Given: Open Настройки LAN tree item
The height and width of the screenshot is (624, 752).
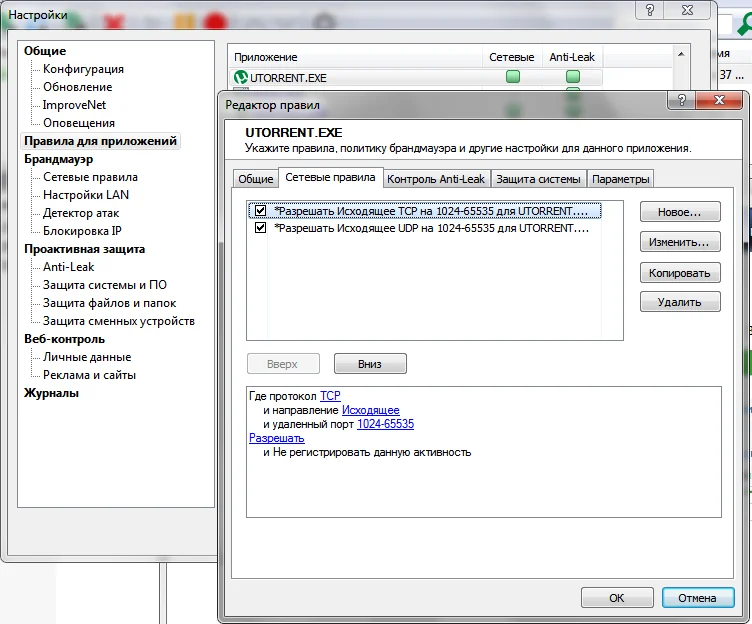Looking at the screenshot, I should pyautogui.click(x=86, y=195).
